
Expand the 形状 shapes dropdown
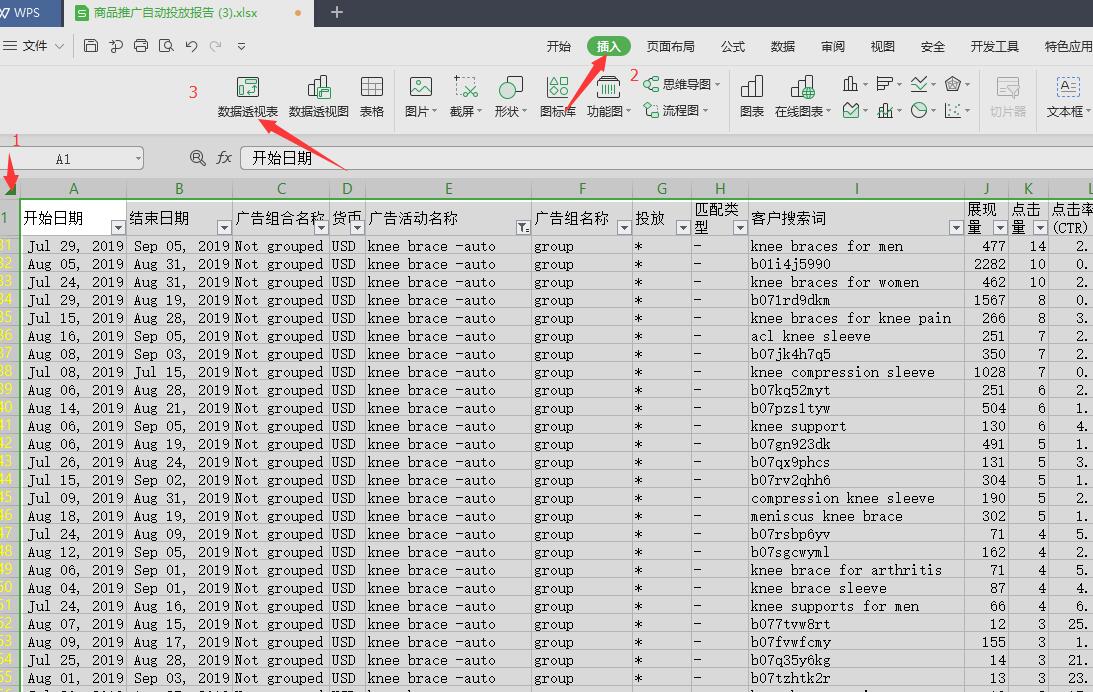tap(525, 112)
